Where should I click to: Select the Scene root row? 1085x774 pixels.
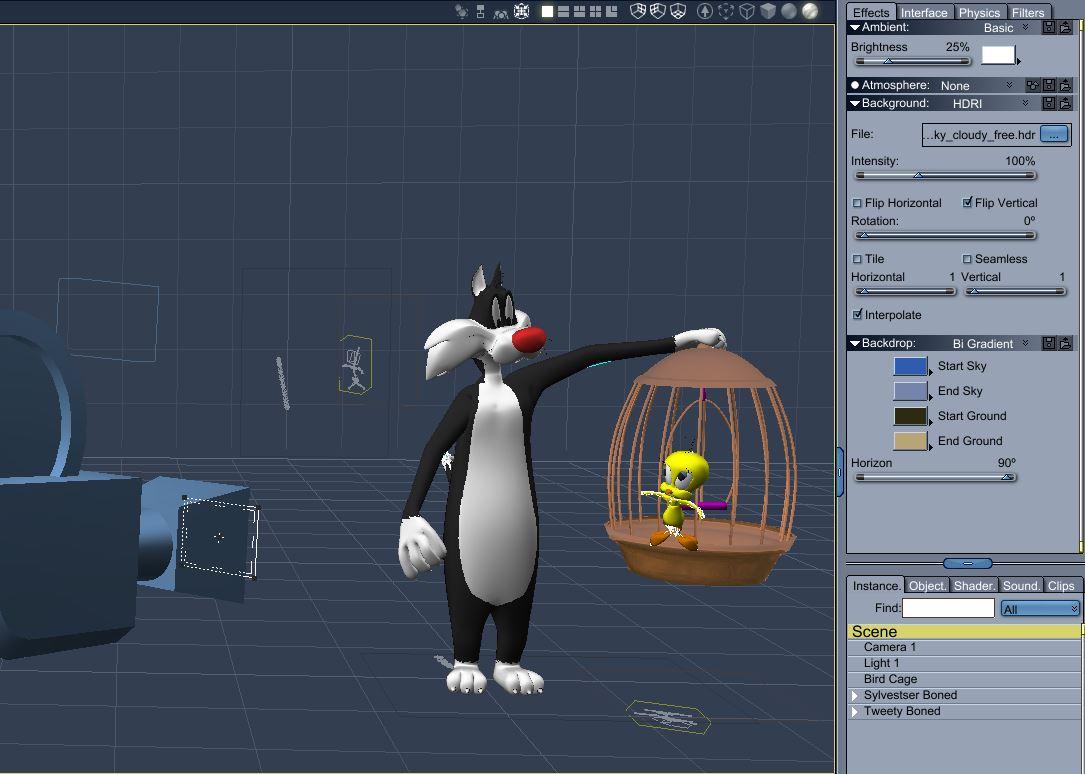964,632
